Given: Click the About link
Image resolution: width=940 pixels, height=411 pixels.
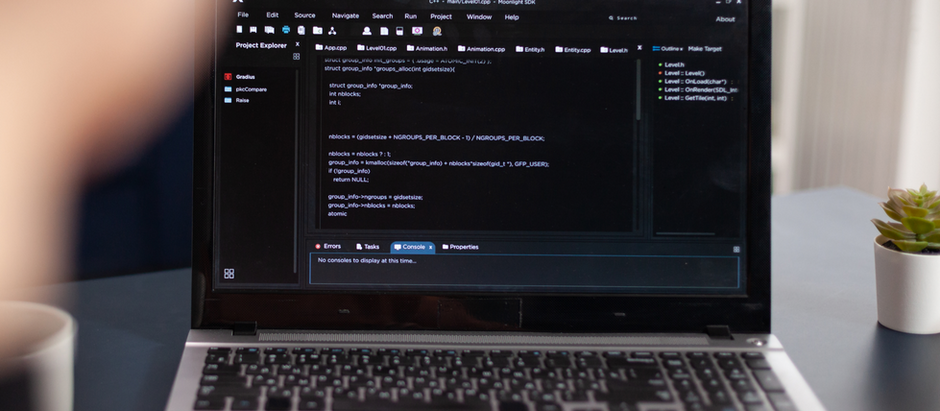Looking at the screenshot, I should coord(725,19).
